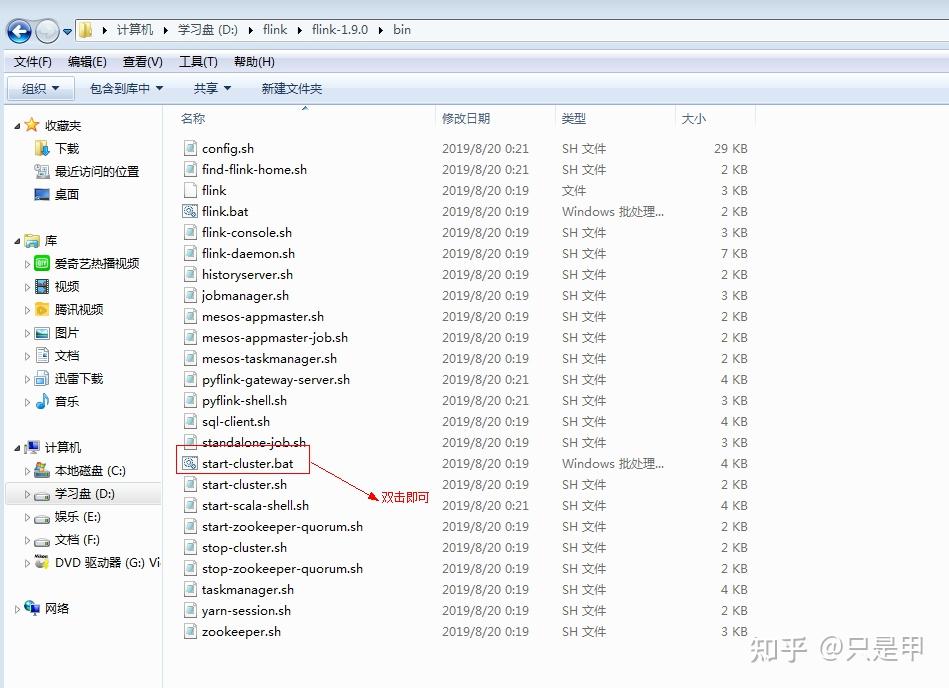This screenshot has height=688, width=949.
Task: Click the Back navigation arrow button
Action: point(19,31)
